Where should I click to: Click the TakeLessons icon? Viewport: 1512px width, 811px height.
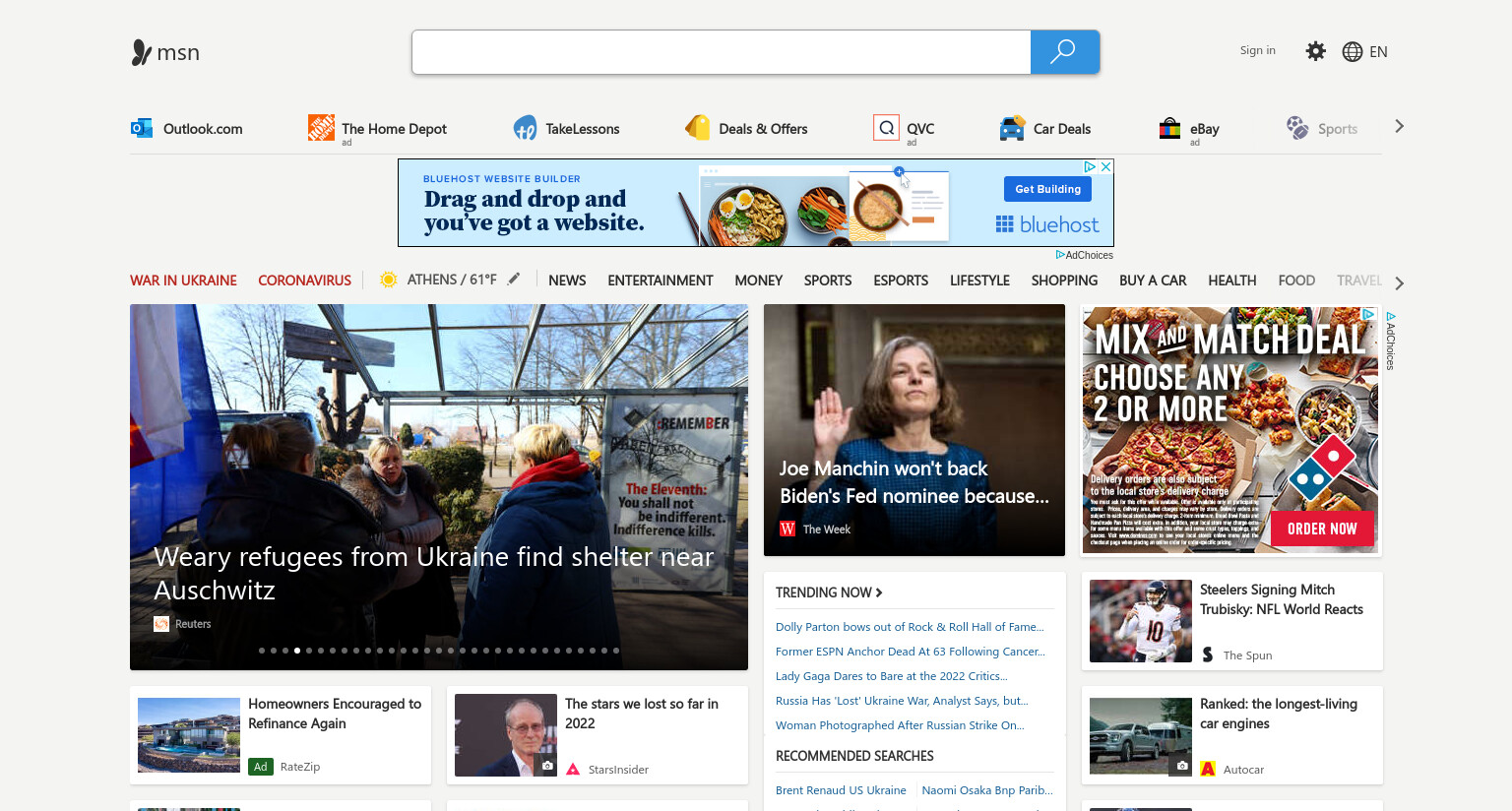tap(525, 128)
